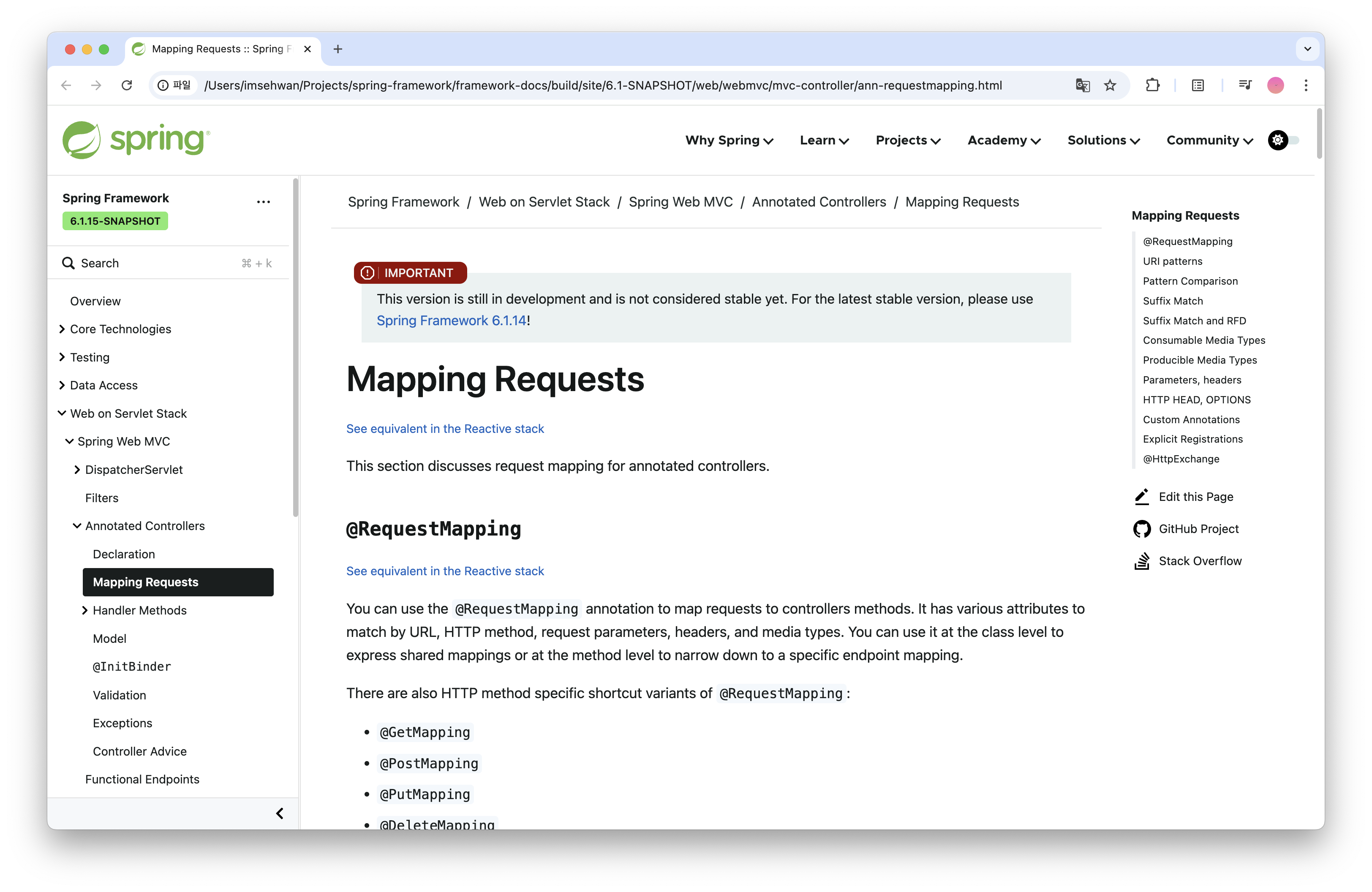The width and height of the screenshot is (1372, 892).
Task: Click the Edit this Page pencil icon
Action: 1141,497
